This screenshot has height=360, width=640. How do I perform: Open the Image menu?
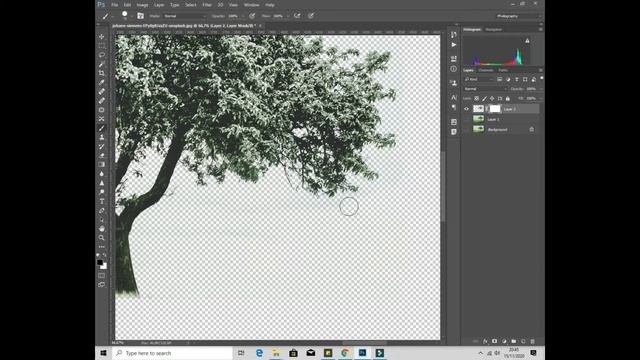pyautogui.click(x=142, y=5)
